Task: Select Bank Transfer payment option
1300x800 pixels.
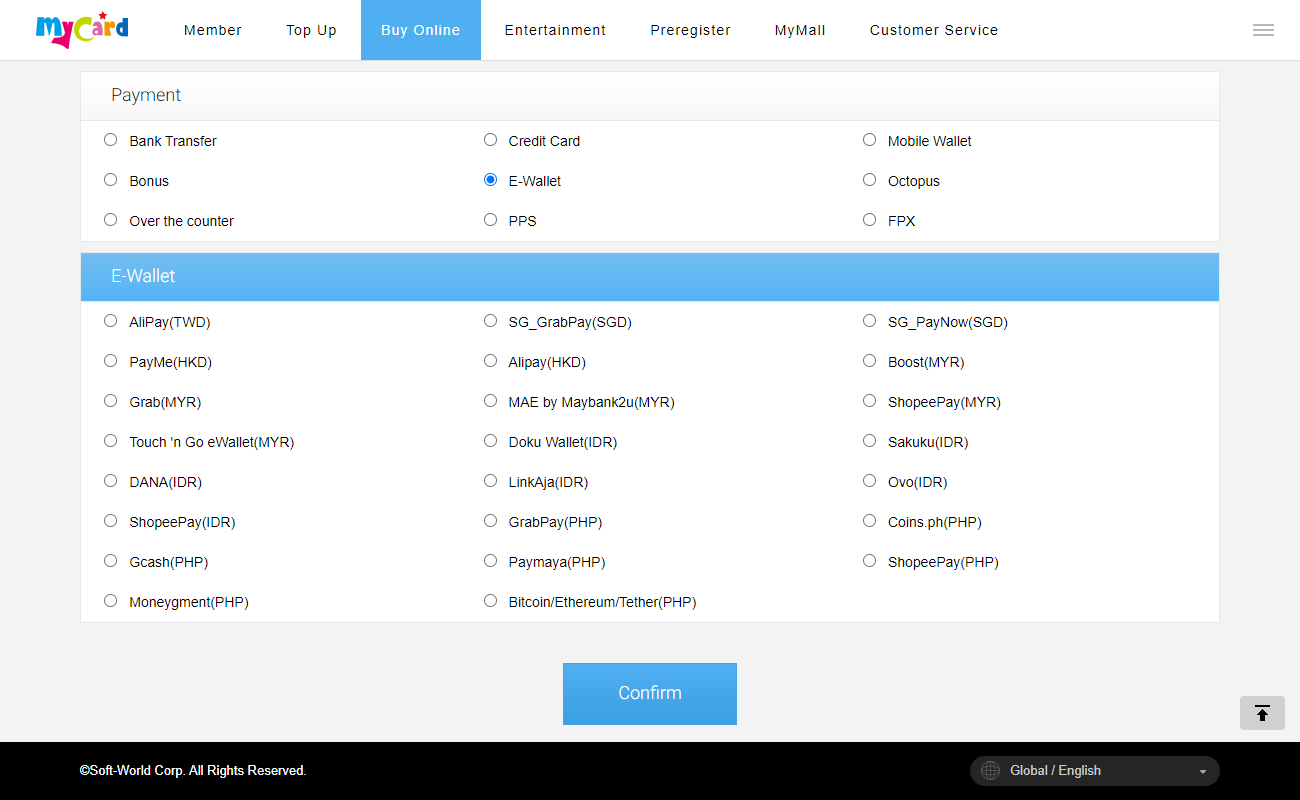Action: coord(111,140)
